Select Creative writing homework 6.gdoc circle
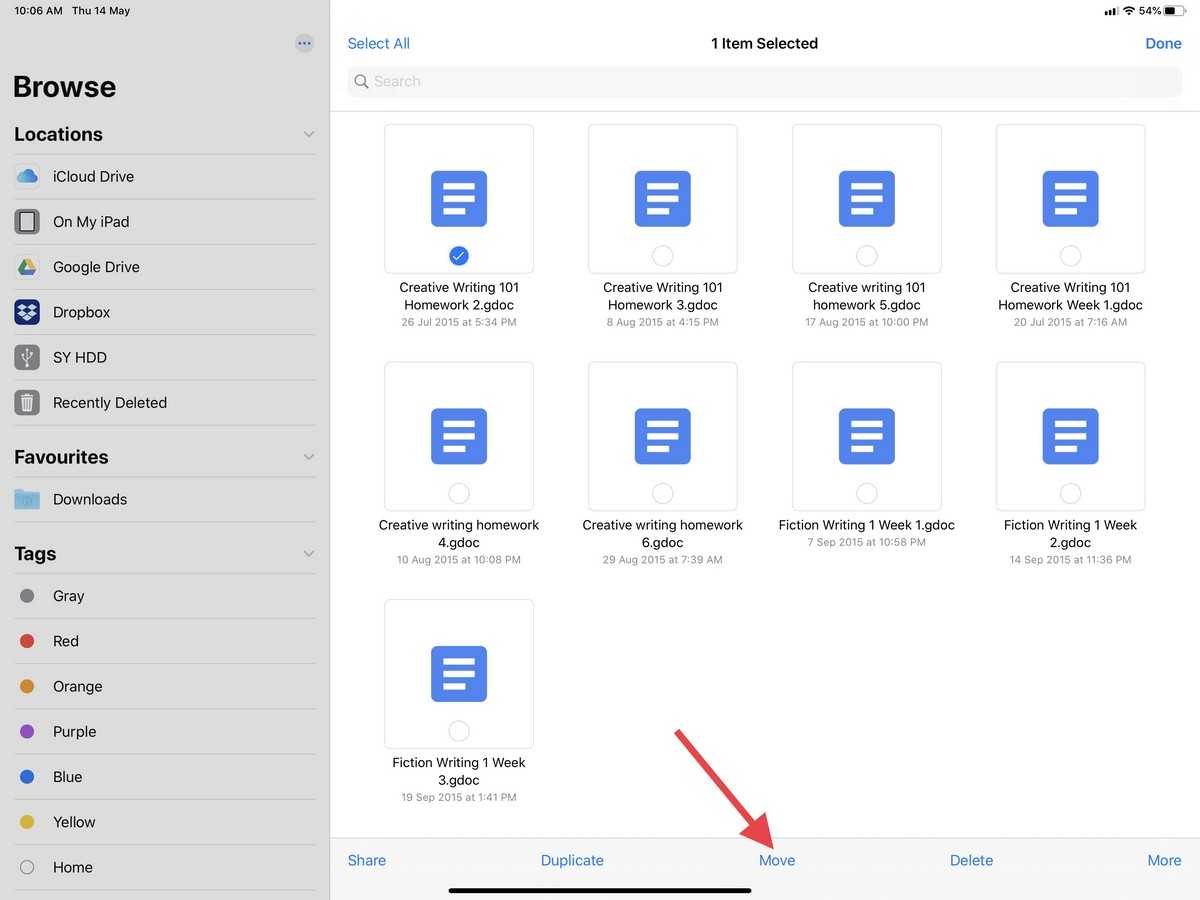 click(x=663, y=493)
